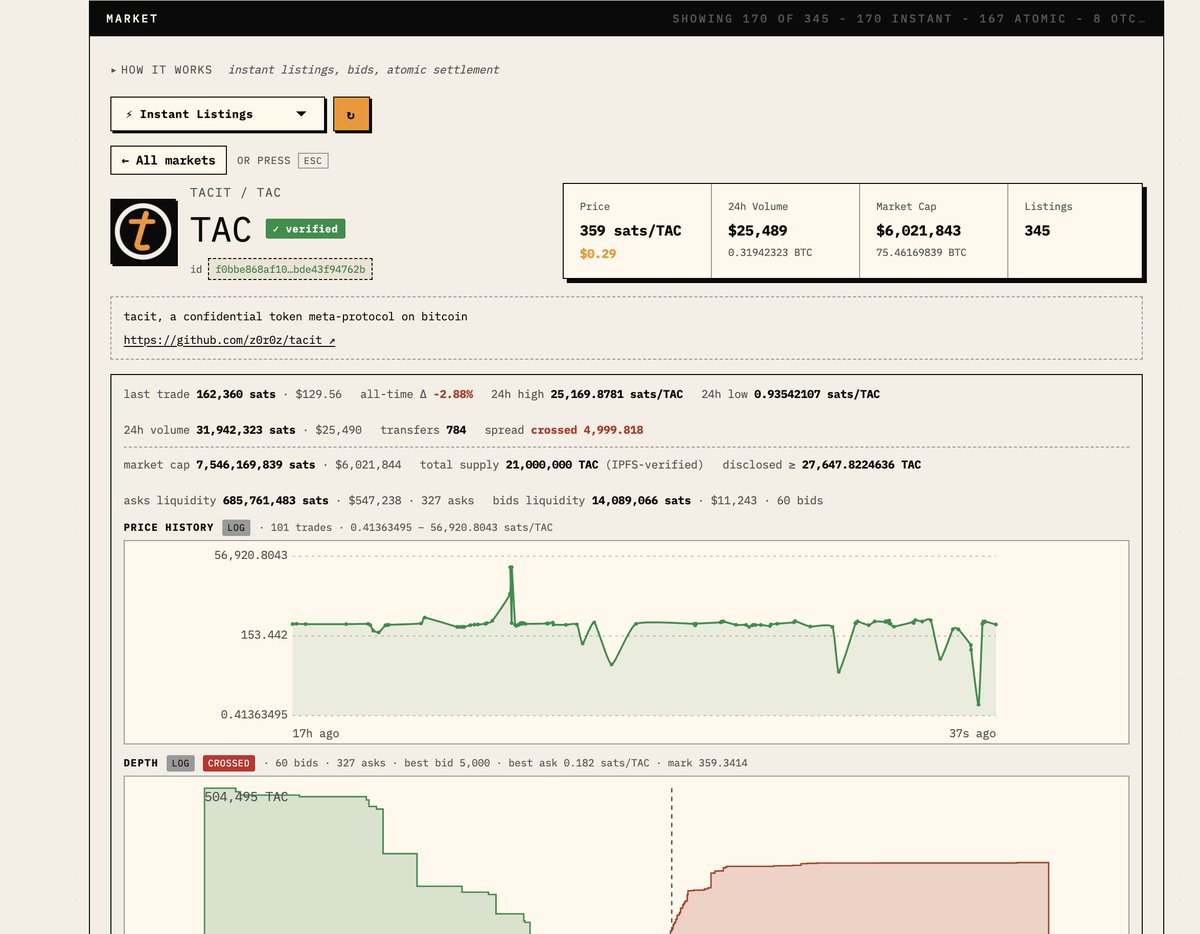Screen dimensions: 1200x934
Task: Click the price spike peak on chart
Action: pos(511,568)
